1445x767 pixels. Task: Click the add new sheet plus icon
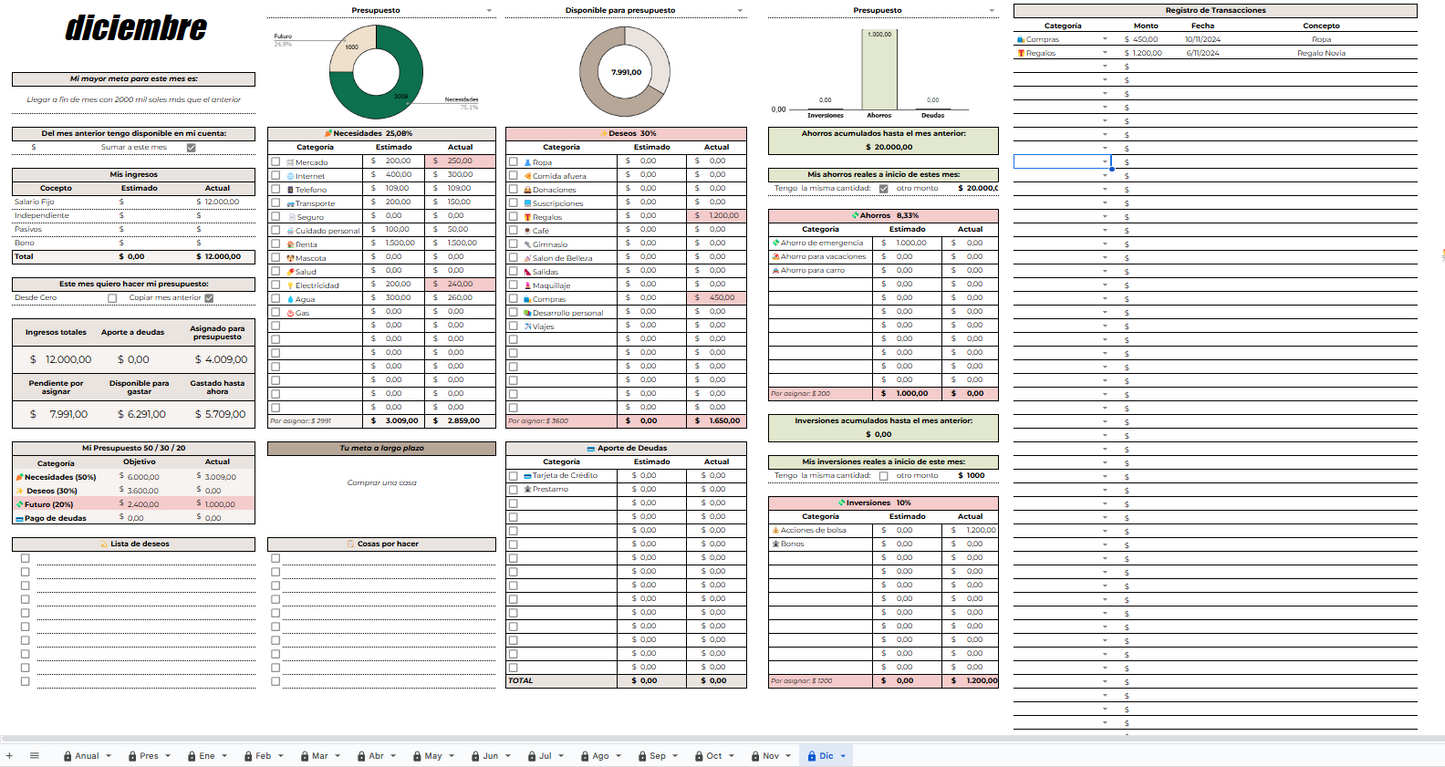tap(9, 756)
